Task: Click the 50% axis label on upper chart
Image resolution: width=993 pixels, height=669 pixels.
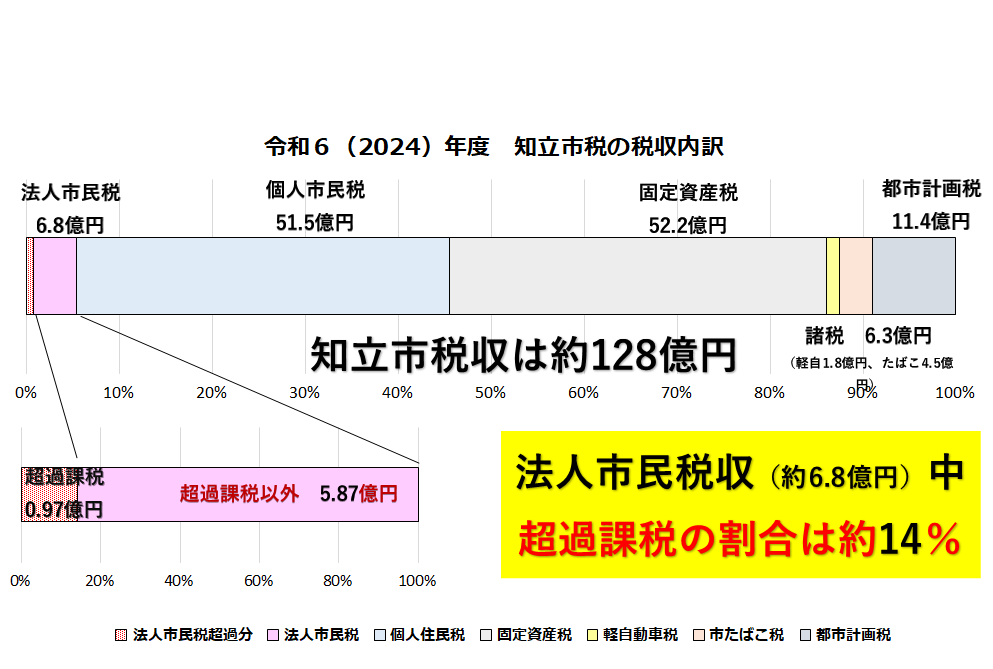Action: (x=490, y=393)
